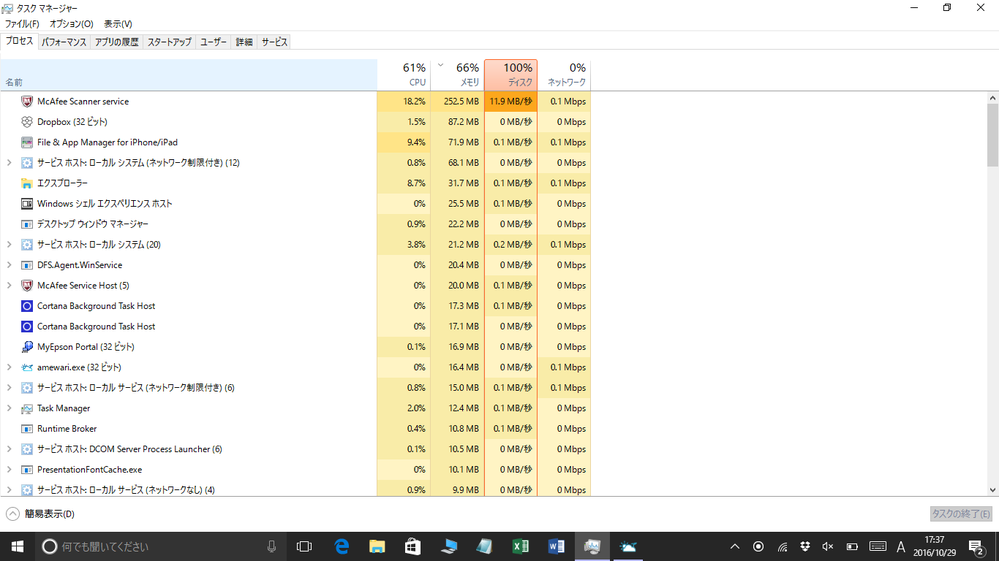Collapse to 簡易表示 simple view

(x=41, y=513)
